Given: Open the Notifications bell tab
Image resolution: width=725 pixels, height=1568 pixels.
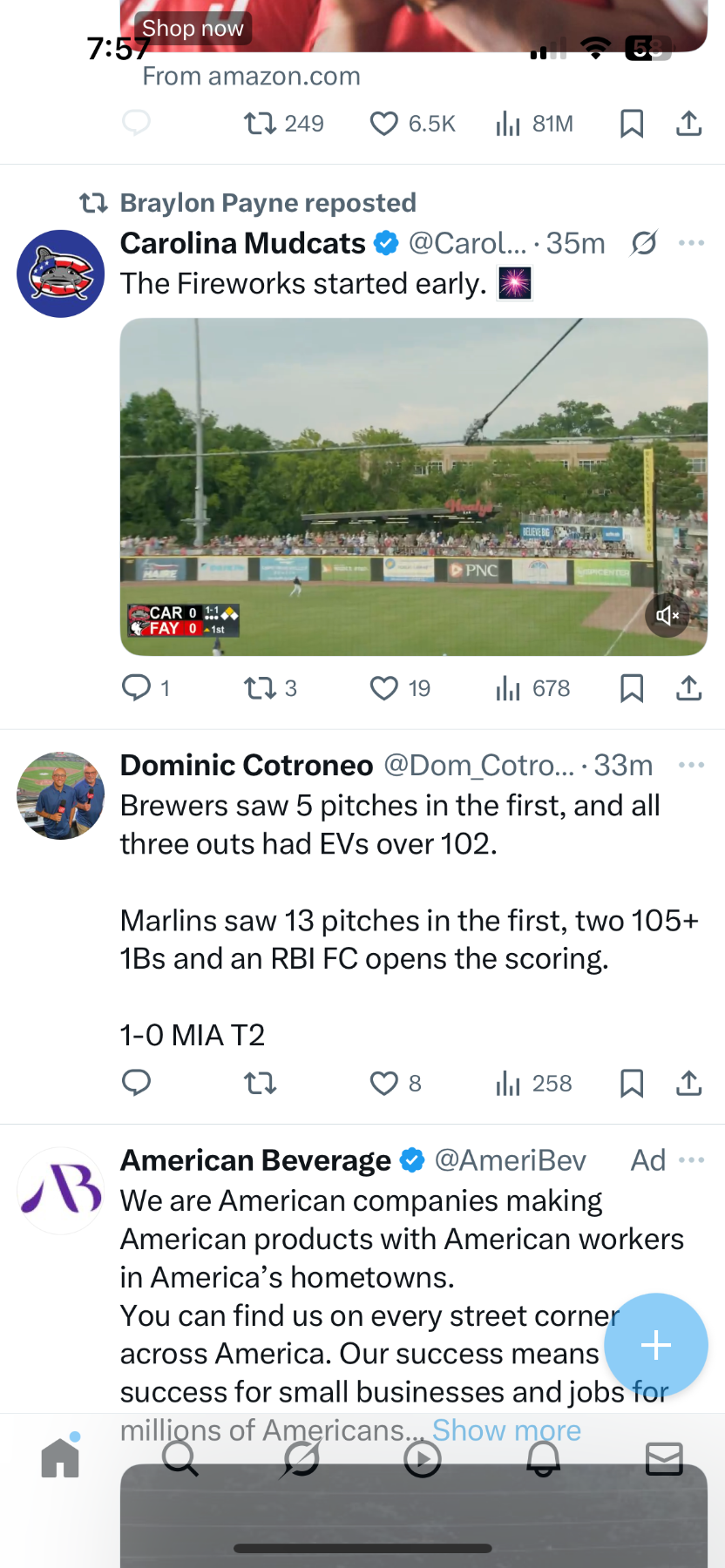Looking at the screenshot, I should pyautogui.click(x=543, y=1458).
